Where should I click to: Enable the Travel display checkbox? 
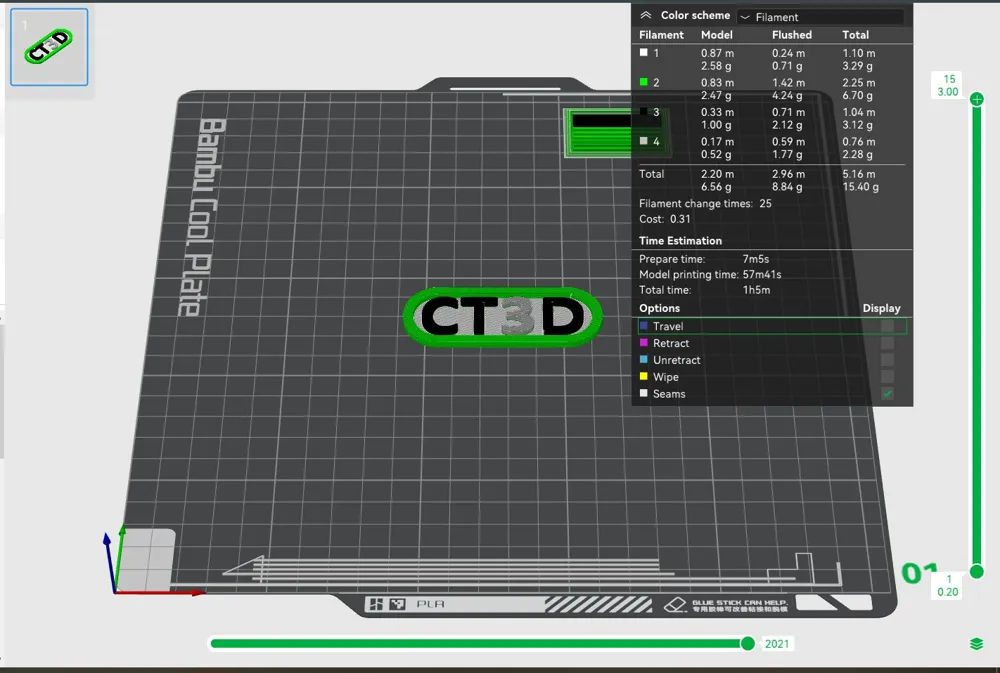887,326
